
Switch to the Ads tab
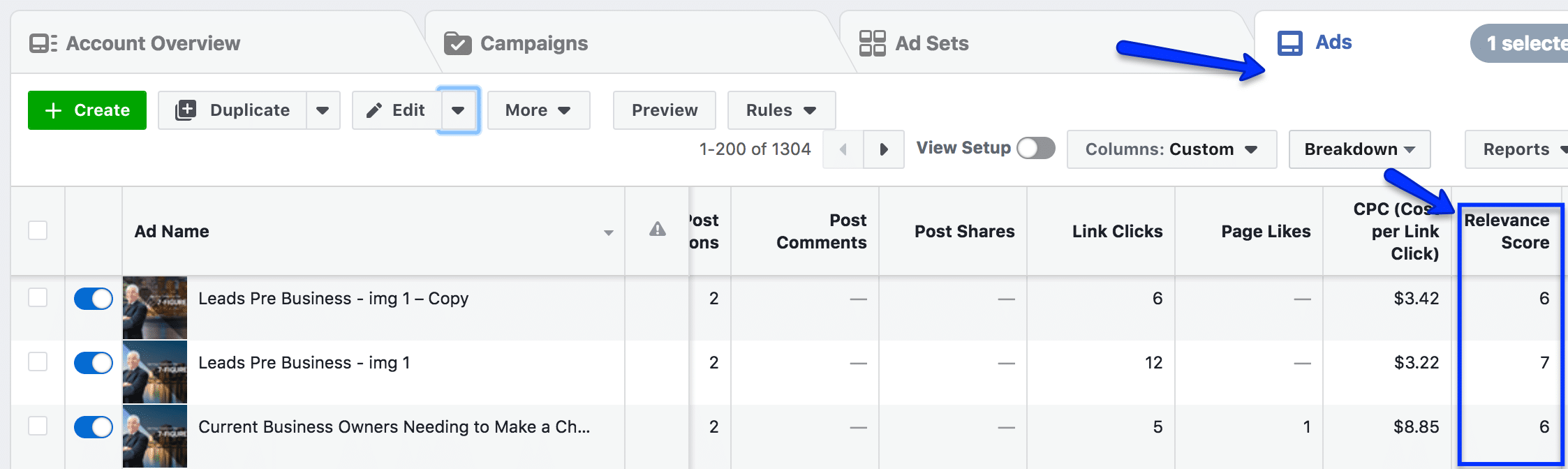pos(1315,43)
